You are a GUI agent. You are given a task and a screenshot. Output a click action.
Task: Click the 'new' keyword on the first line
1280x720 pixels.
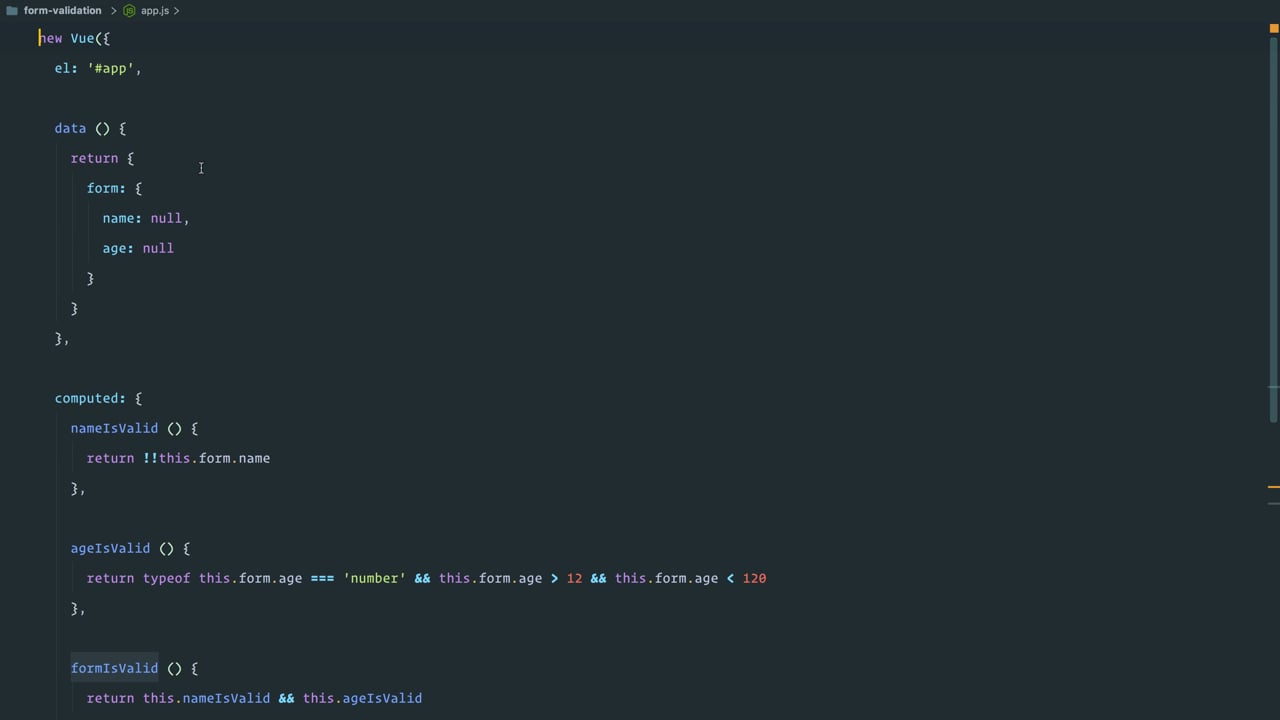coord(50,38)
